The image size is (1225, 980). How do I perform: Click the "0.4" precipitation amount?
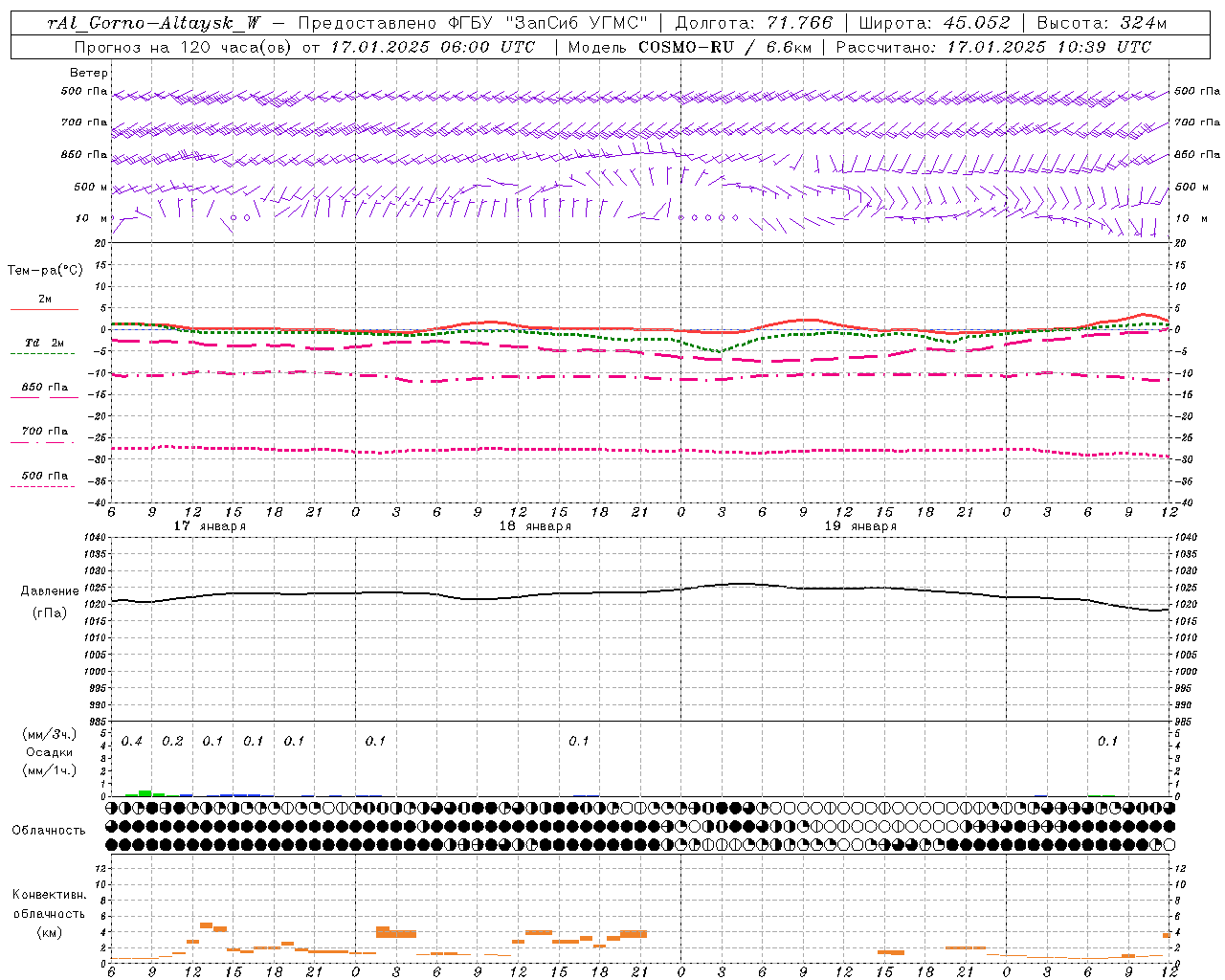pos(132,742)
